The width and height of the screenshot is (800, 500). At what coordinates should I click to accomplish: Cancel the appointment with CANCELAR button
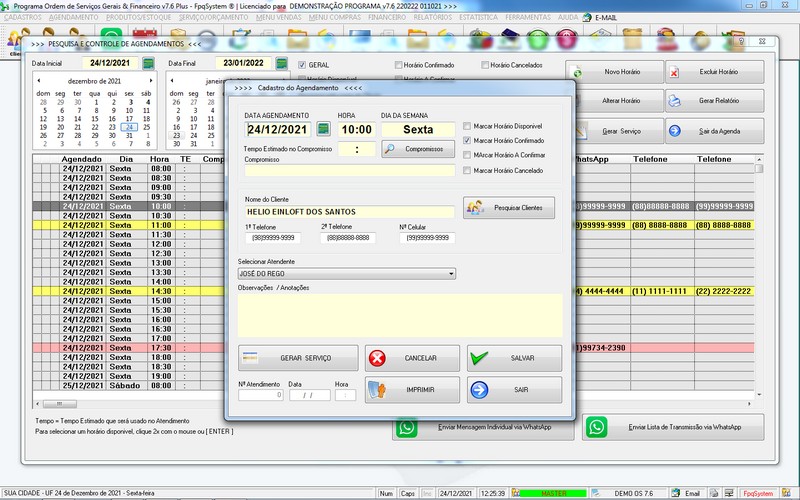[x=412, y=358]
